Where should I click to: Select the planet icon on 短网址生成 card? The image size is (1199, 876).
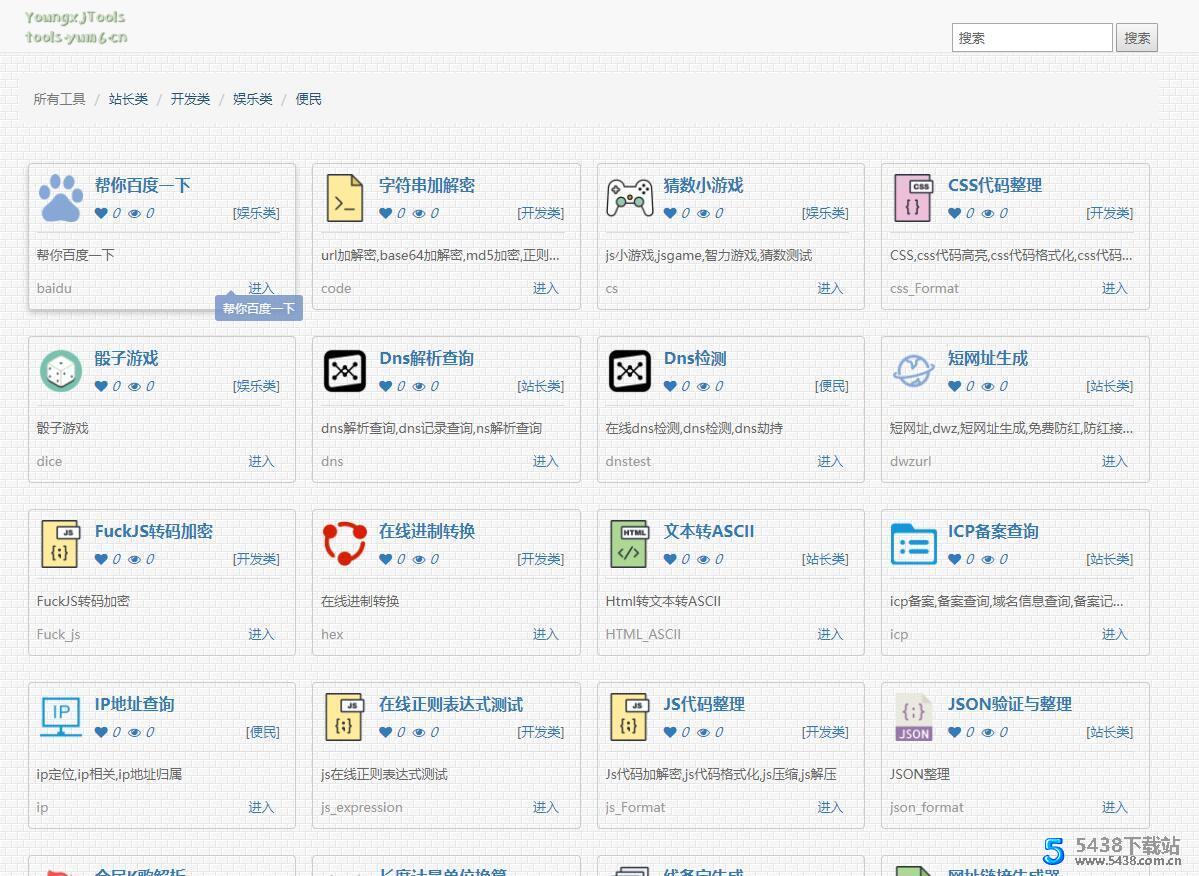coord(914,370)
